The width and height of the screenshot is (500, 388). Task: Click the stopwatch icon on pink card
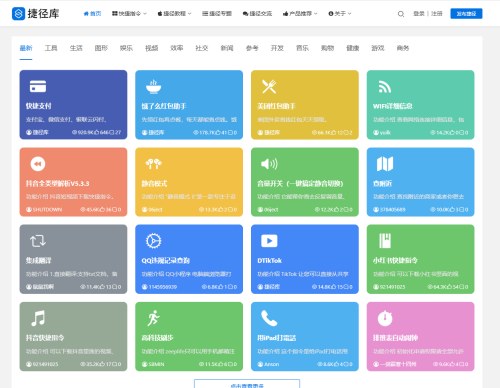coord(385,318)
